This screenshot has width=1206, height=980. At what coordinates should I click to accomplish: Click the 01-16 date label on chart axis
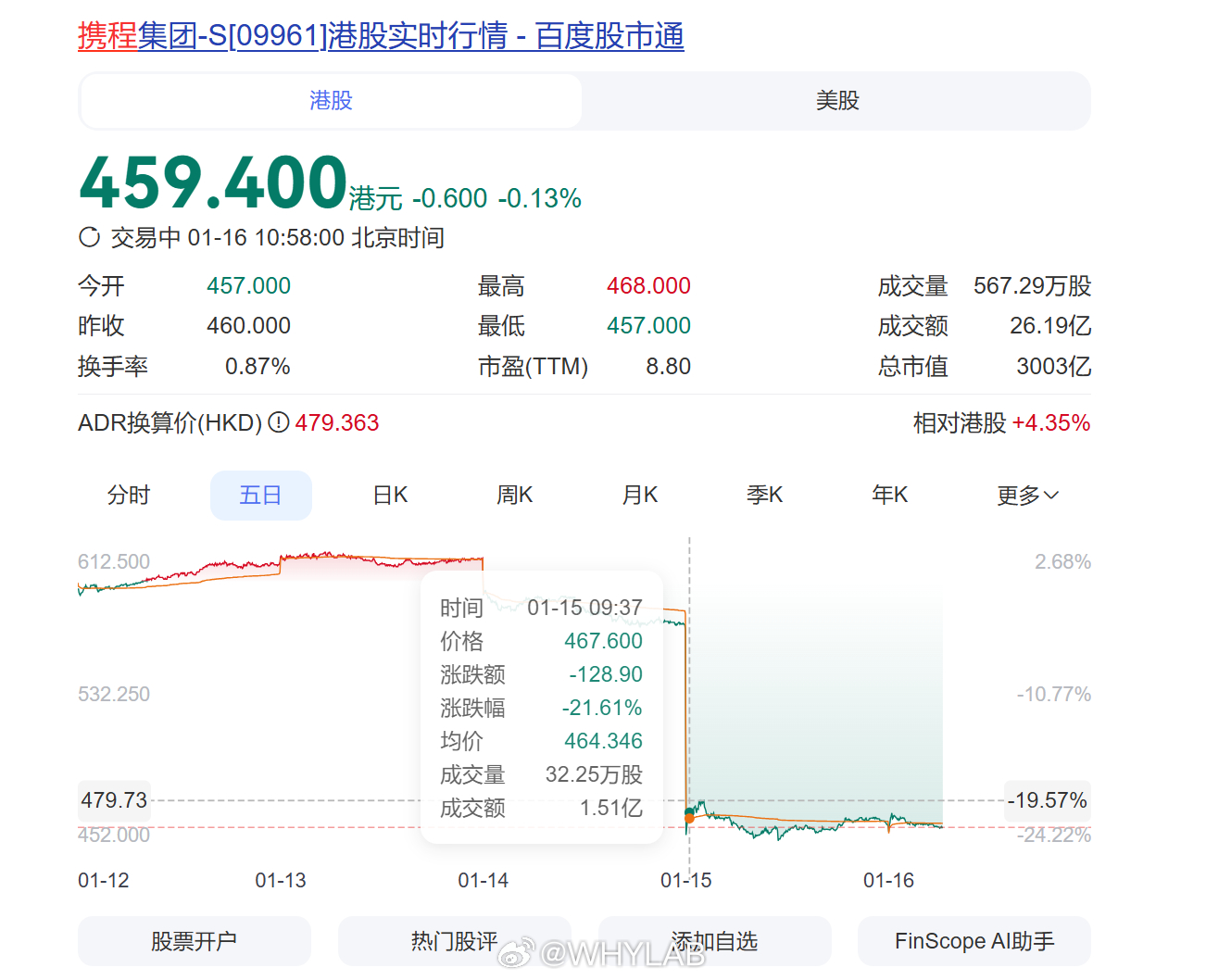pos(888,880)
